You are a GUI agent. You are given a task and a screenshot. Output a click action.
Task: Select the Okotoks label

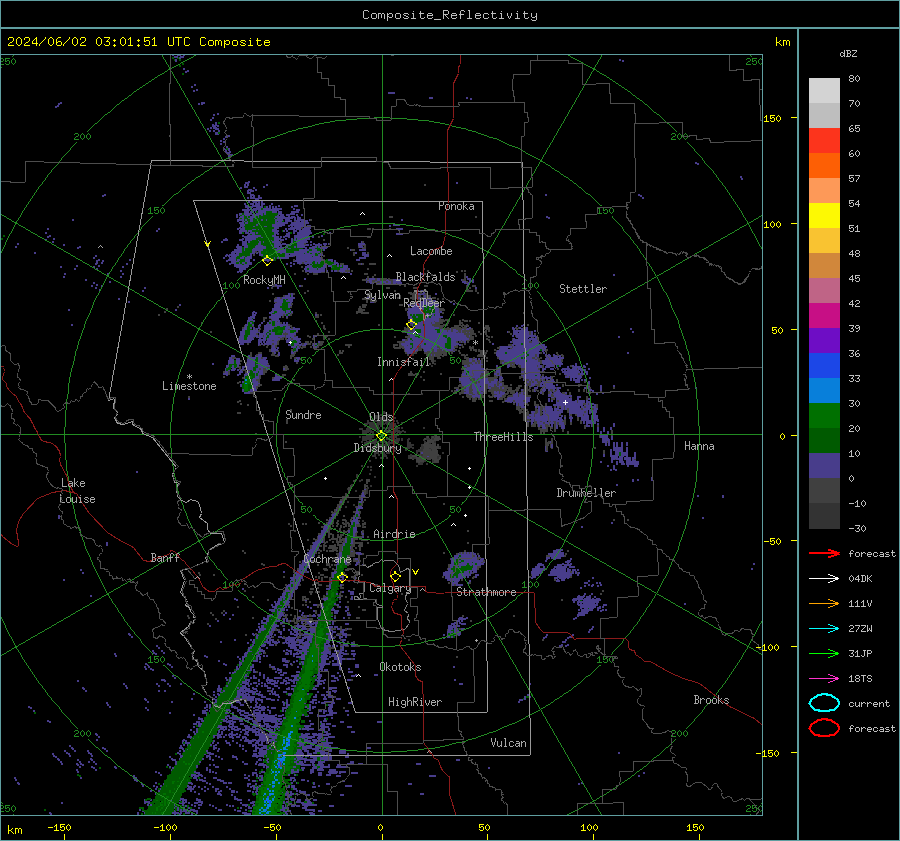[400, 667]
